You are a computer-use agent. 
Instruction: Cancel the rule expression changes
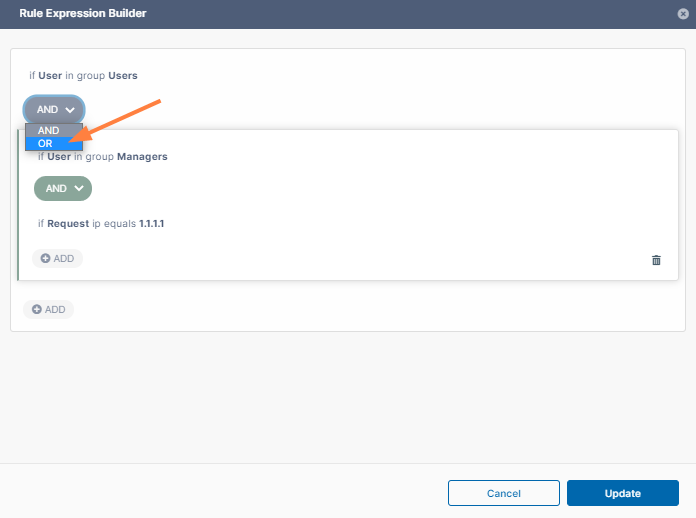pyautogui.click(x=503, y=493)
